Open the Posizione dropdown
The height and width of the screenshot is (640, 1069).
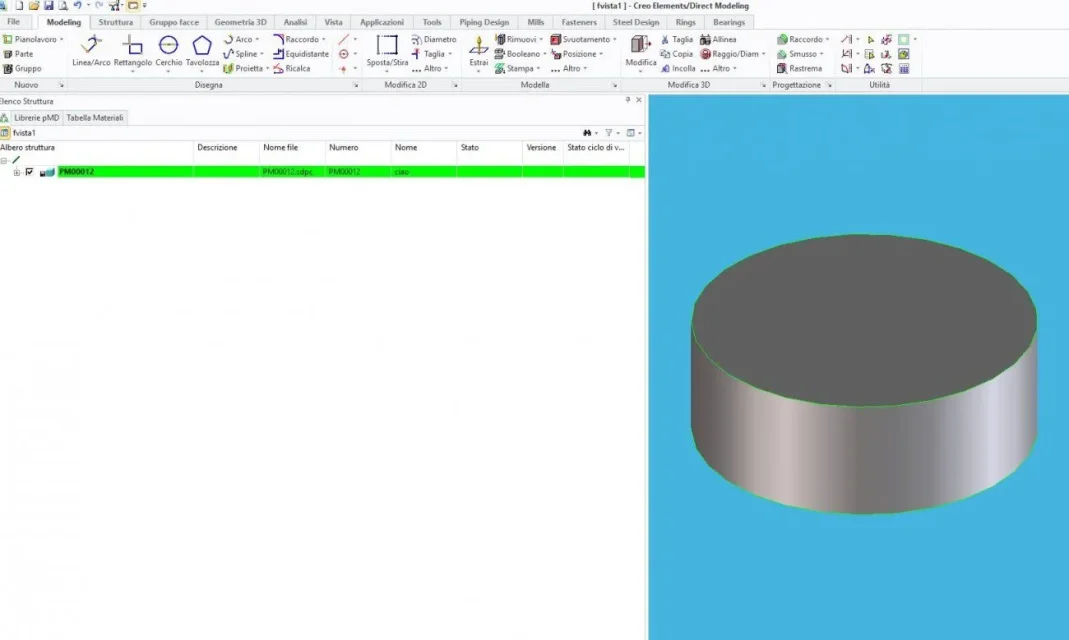point(601,54)
